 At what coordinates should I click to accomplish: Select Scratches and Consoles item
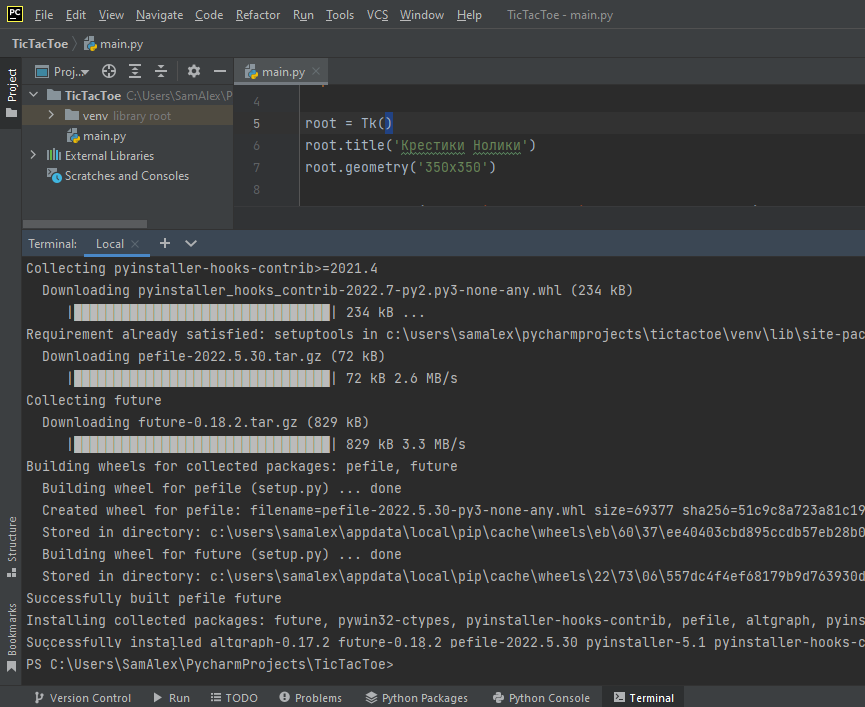pyautogui.click(x=118, y=175)
